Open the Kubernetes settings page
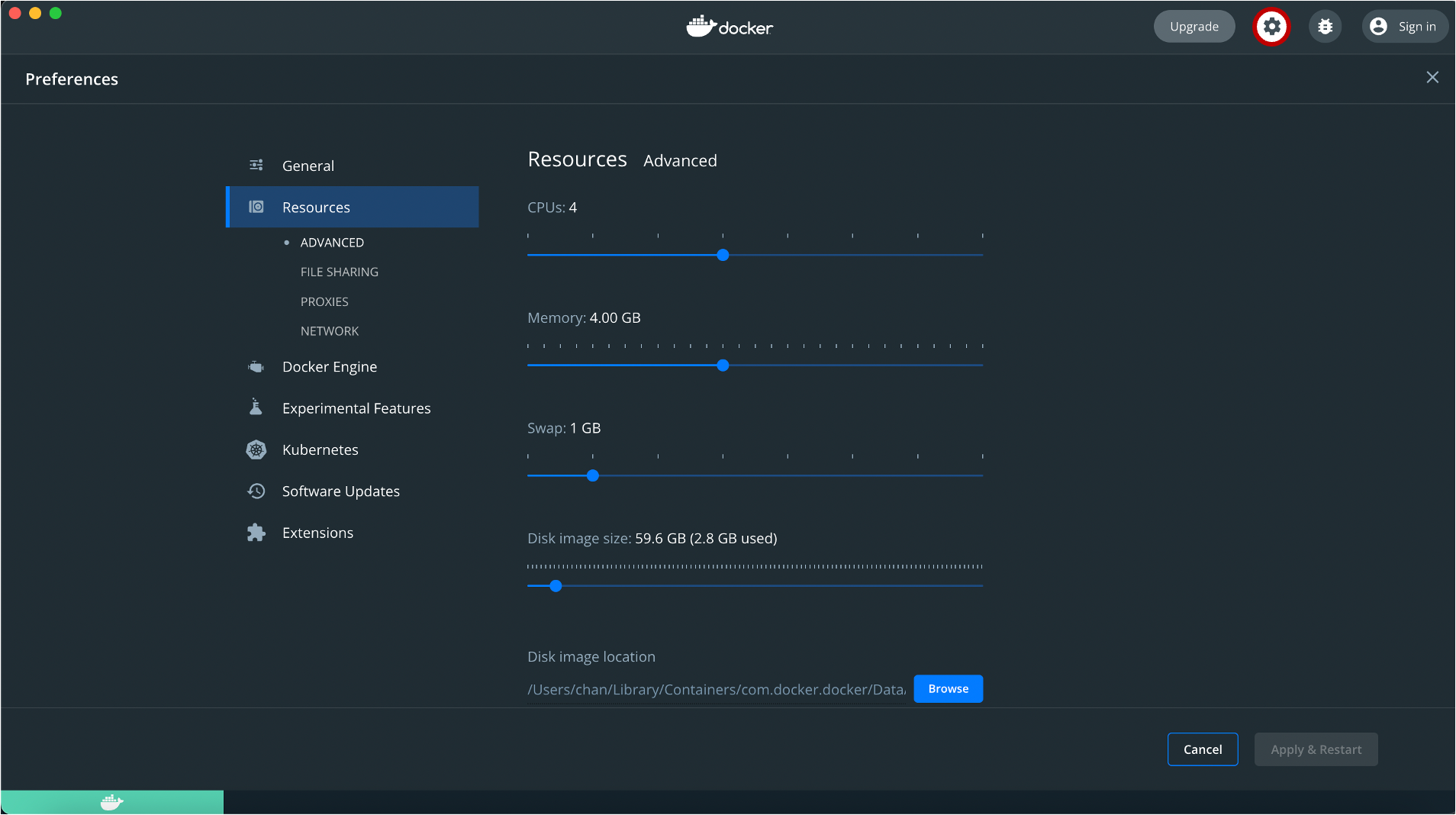Viewport: 1456px width, 815px height. [353, 449]
